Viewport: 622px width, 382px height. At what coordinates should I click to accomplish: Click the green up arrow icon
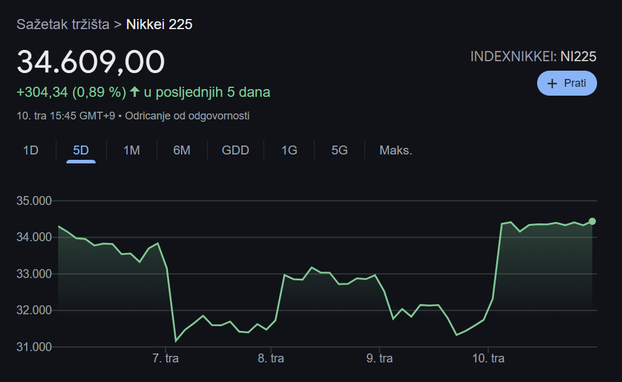[135, 92]
